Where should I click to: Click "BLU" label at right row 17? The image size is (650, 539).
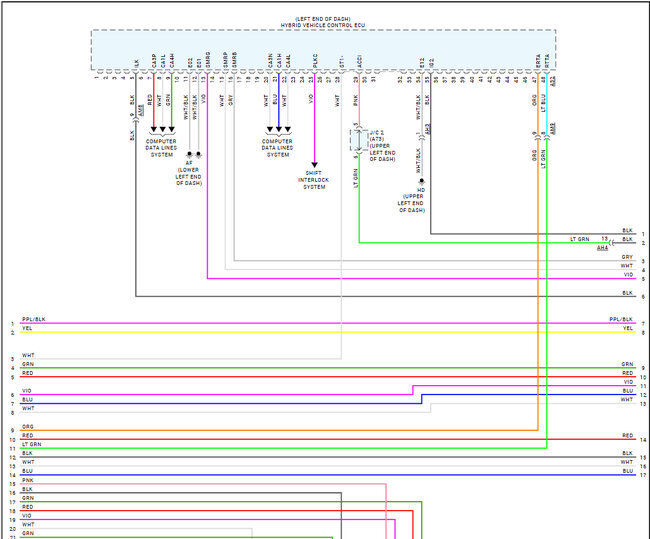pyautogui.click(x=628, y=471)
